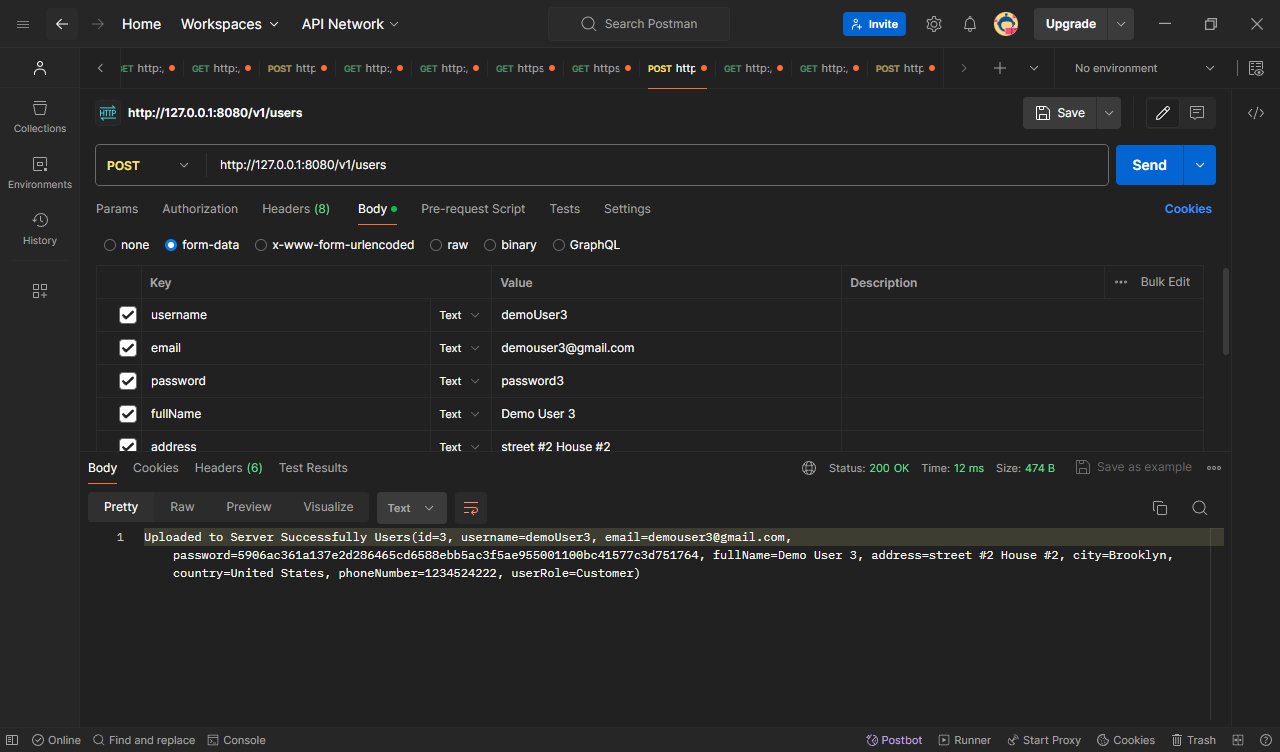Toggle the wrap lines icon

pos(471,508)
